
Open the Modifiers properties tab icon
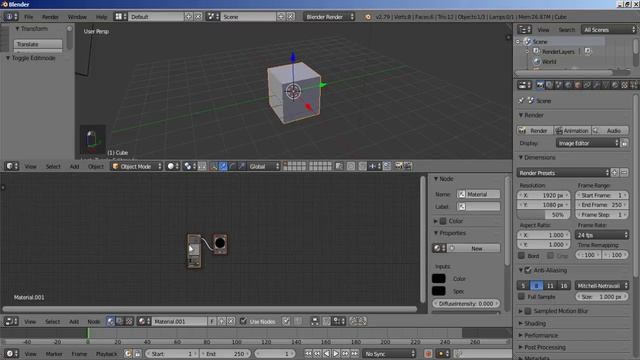[597, 85]
